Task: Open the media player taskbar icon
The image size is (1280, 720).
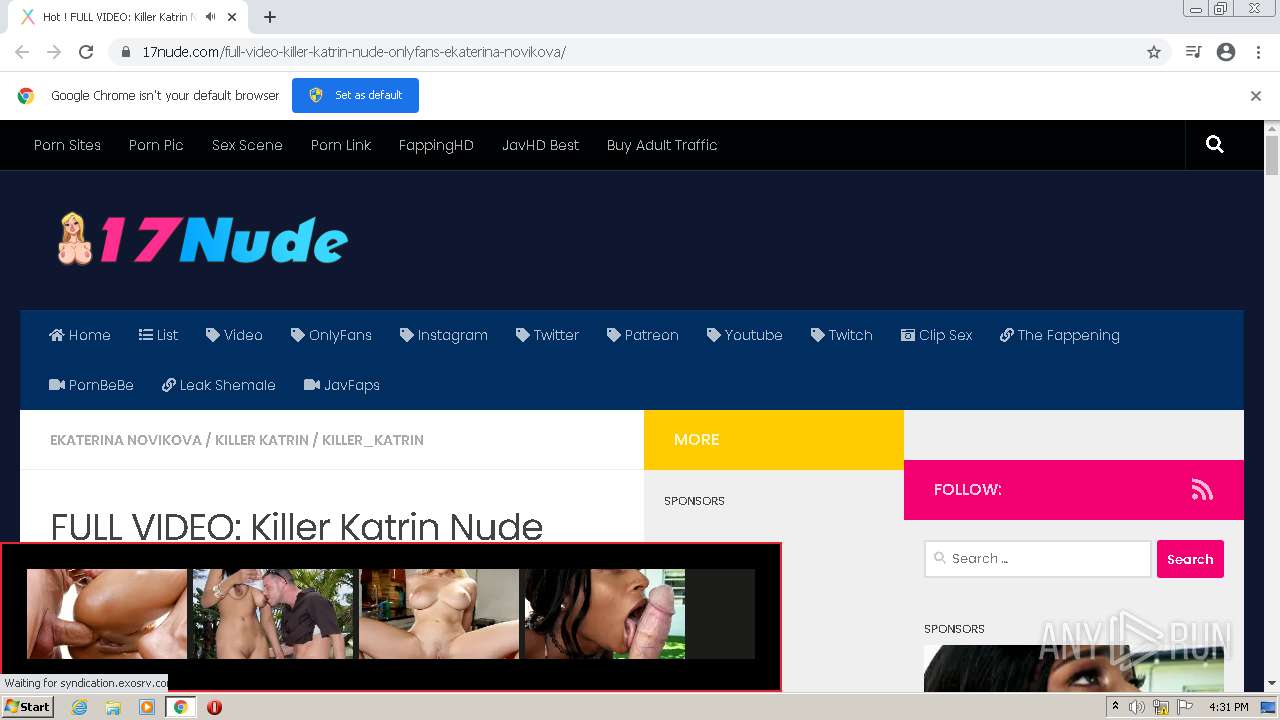Action: pos(147,707)
